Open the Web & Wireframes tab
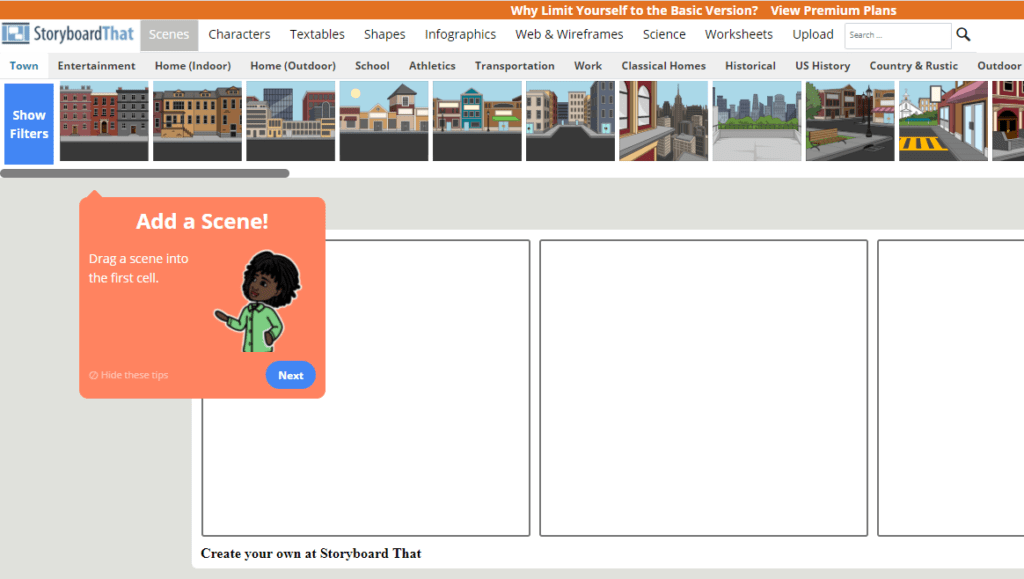 pyautogui.click(x=569, y=35)
